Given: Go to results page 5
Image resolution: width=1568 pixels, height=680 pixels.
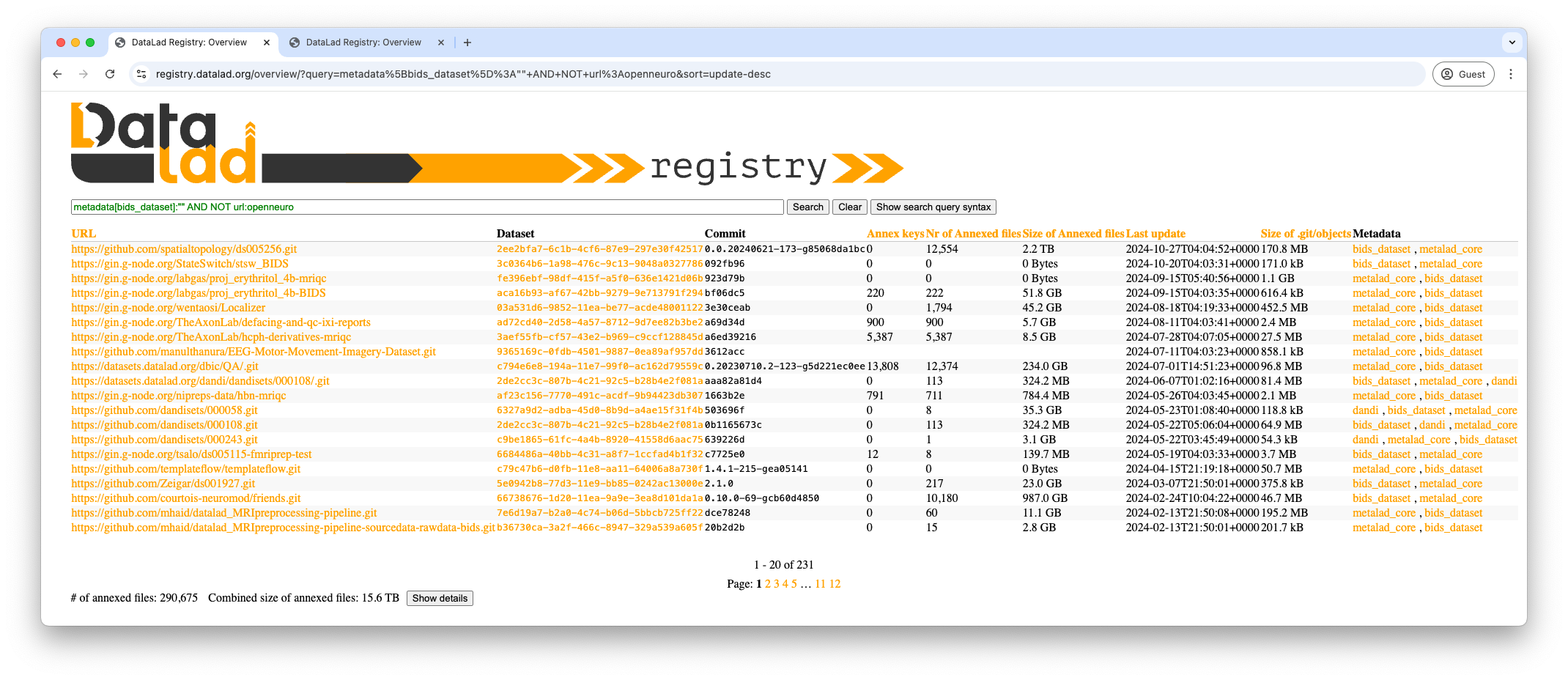Looking at the screenshot, I should 794,584.
